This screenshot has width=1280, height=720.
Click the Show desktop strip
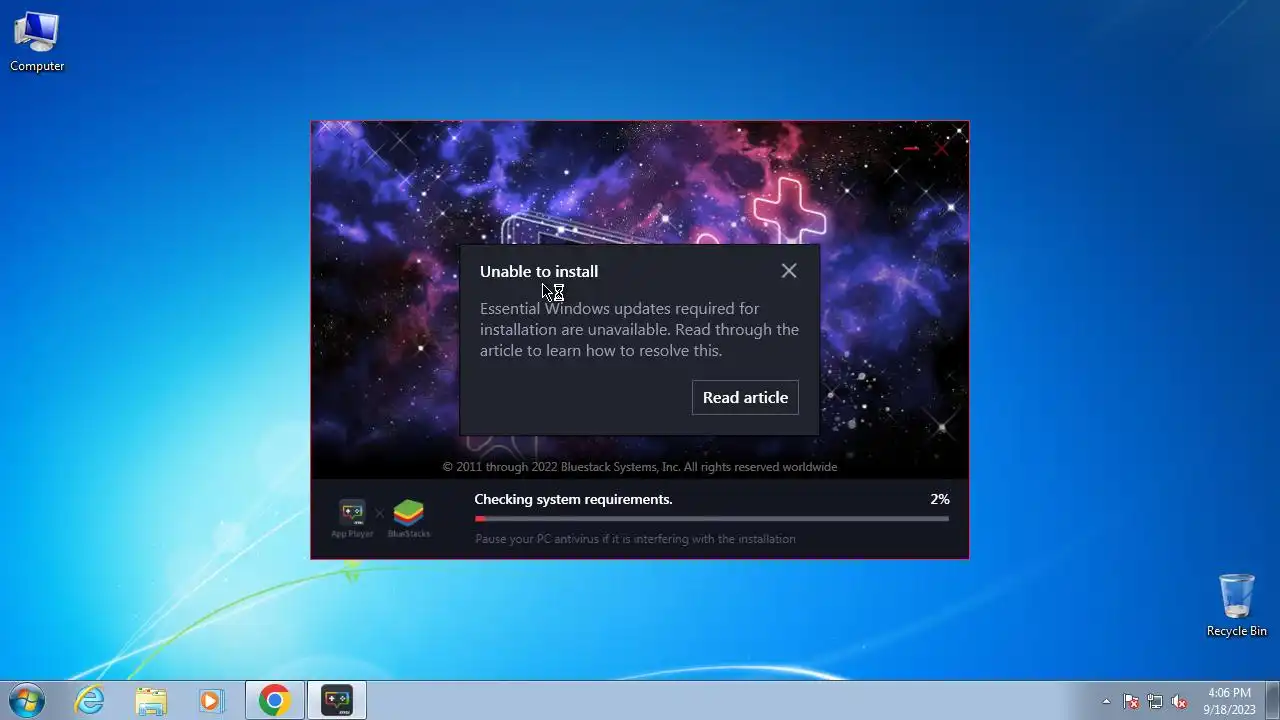(1272, 700)
